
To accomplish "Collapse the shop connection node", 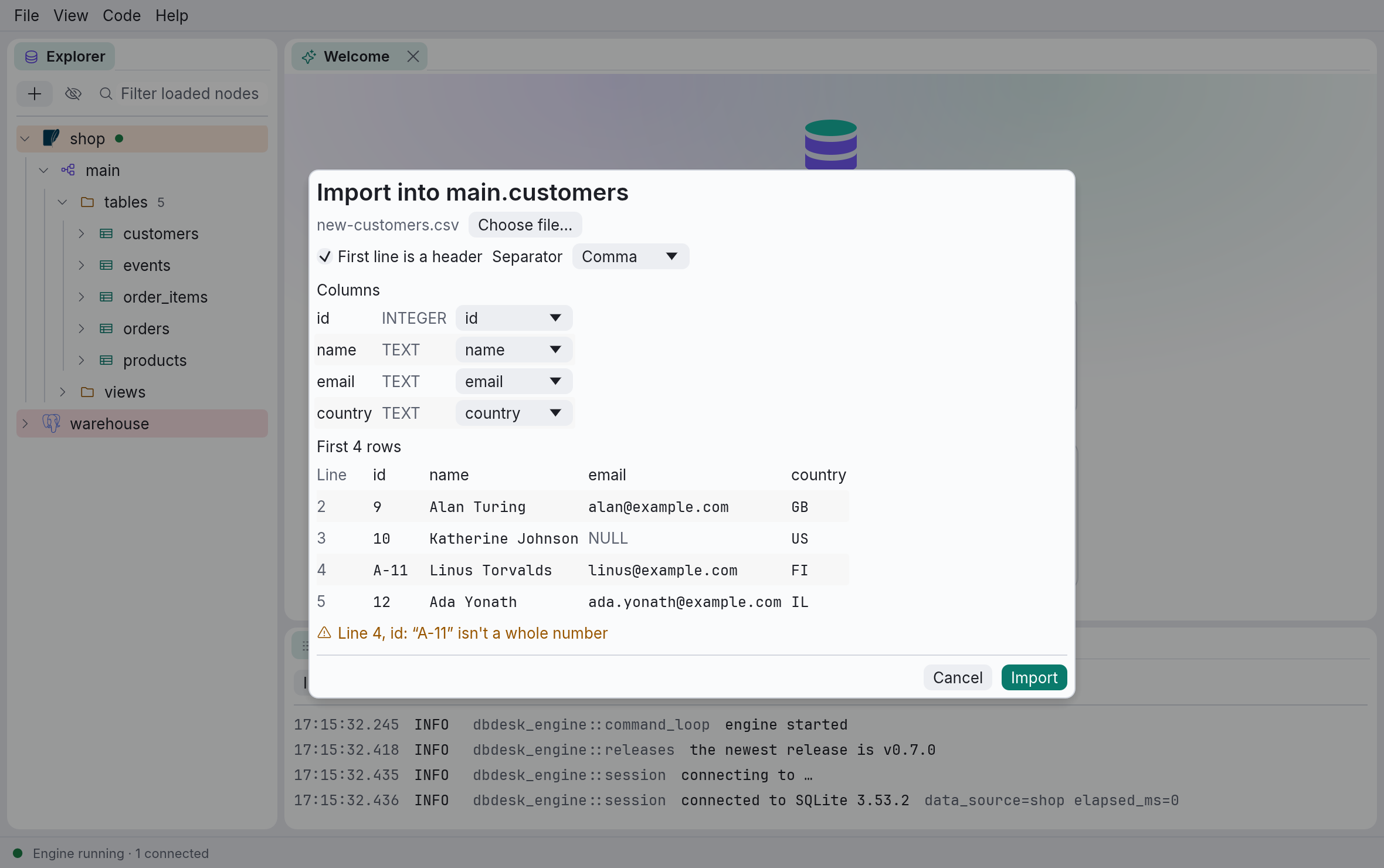I will tap(25, 138).
